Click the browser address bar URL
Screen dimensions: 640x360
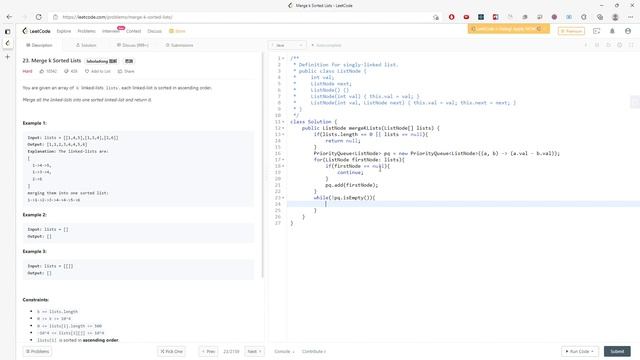tap(117, 17)
